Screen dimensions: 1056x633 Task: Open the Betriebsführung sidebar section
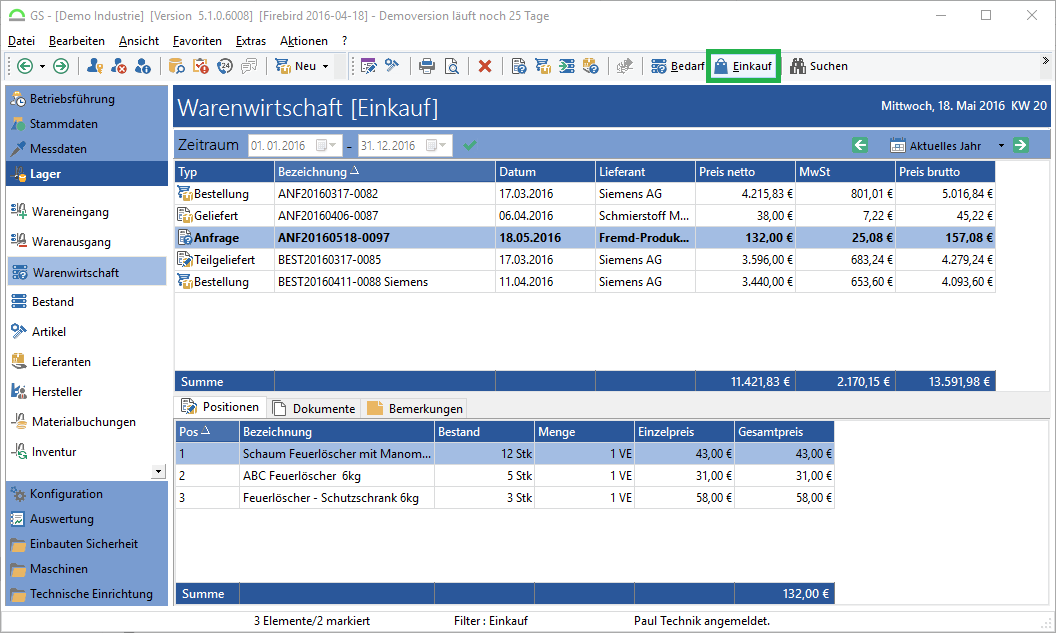86,99
